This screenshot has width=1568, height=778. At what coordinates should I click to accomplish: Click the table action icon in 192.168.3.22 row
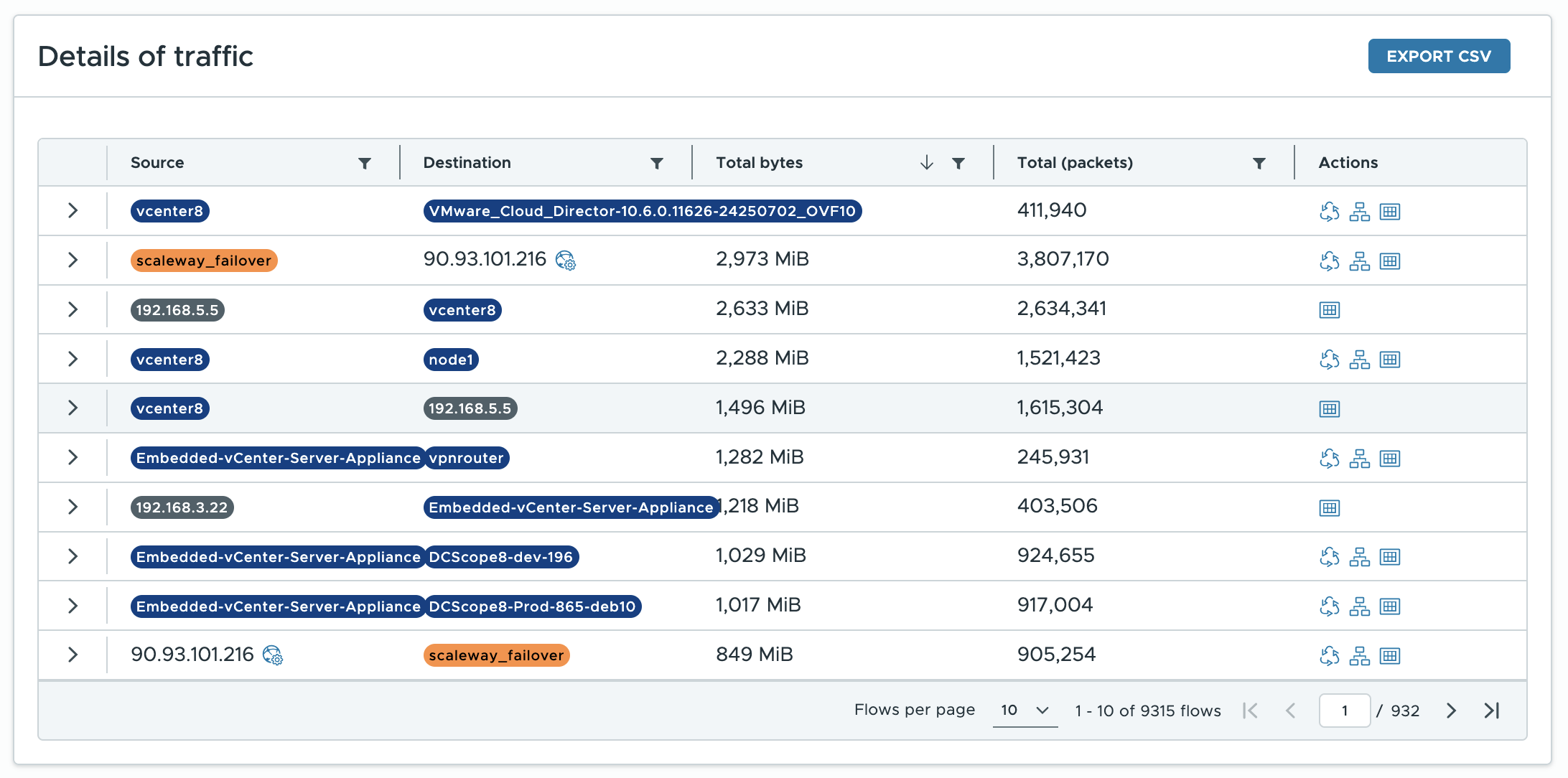pyautogui.click(x=1329, y=508)
